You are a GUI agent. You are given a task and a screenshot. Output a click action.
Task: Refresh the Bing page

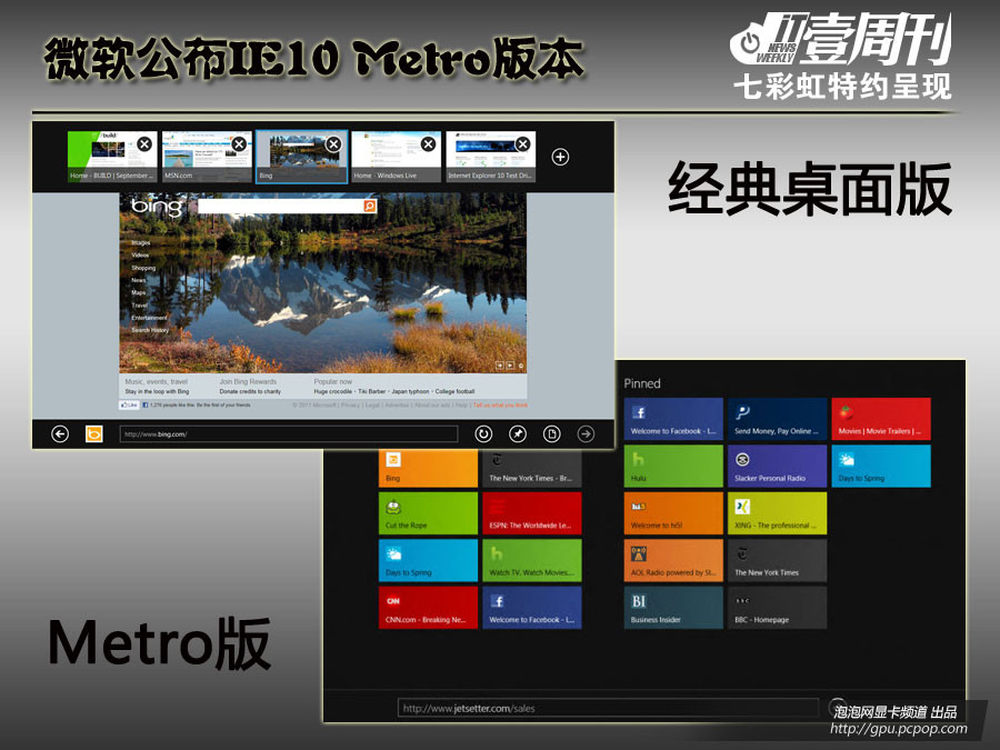point(483,434)
